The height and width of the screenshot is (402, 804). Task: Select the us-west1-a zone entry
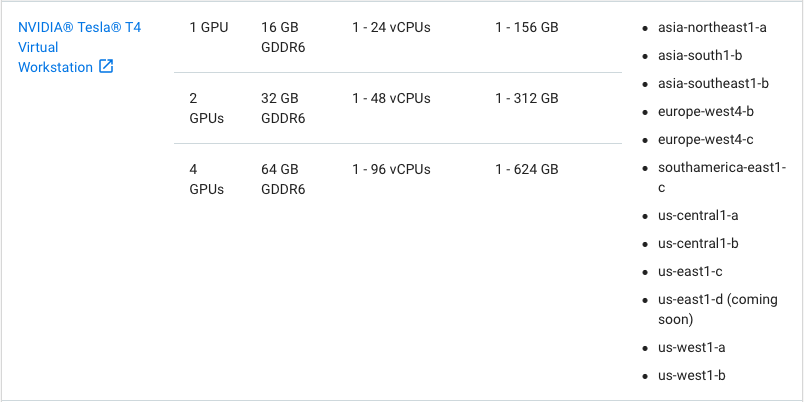[691, 348]
